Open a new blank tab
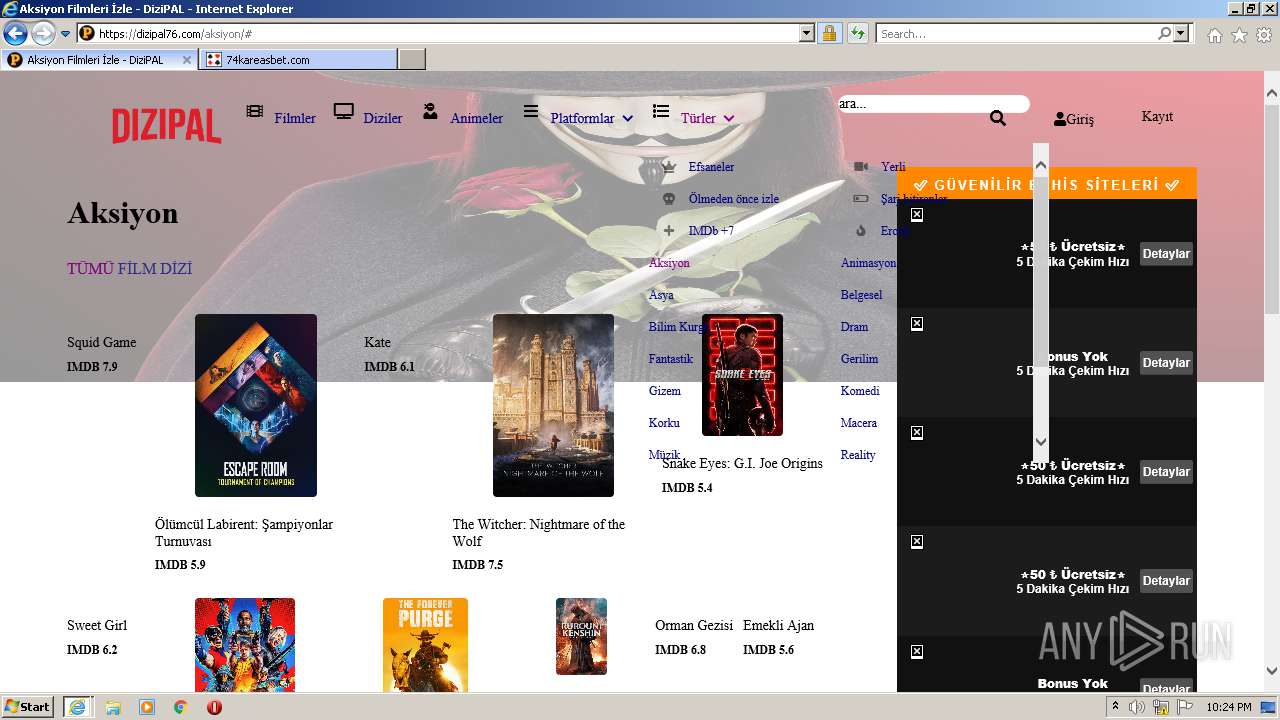The width and height of the screenshot is (1280, 720). pyautogui.click(x=412, y=60)
